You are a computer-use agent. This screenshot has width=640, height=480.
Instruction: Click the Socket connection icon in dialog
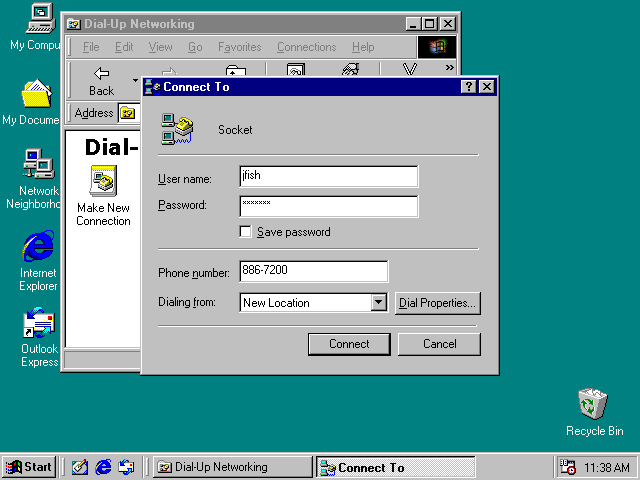[x=177, y=129]
